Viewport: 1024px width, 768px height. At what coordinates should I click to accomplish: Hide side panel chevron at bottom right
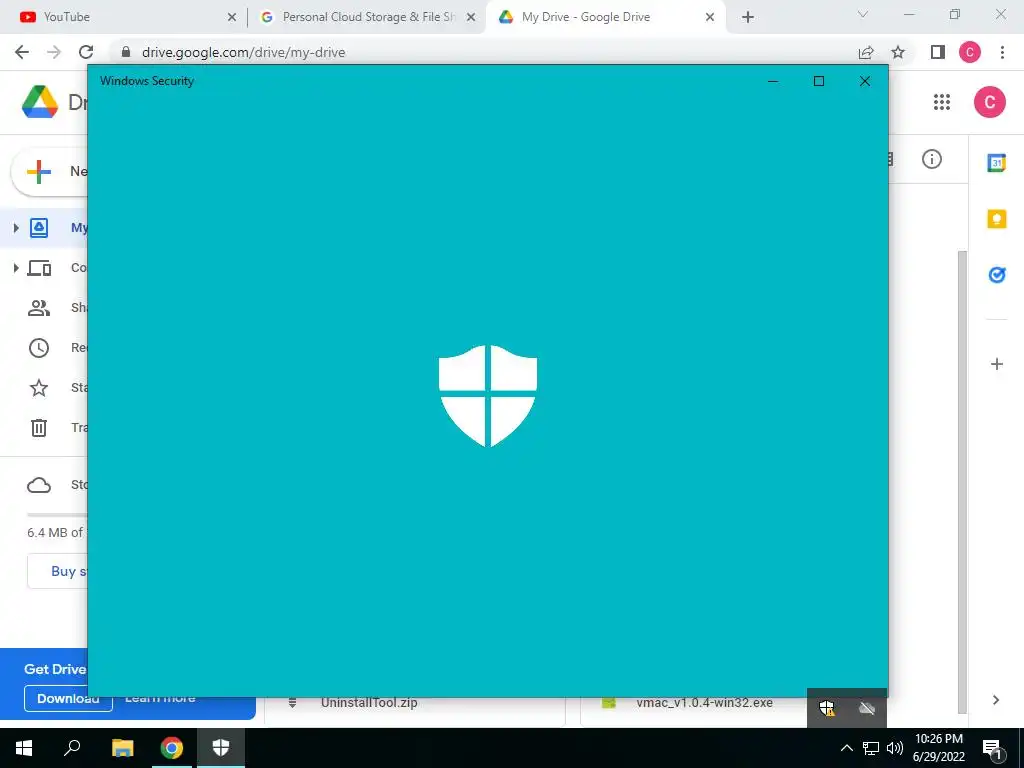click(996, 700)
